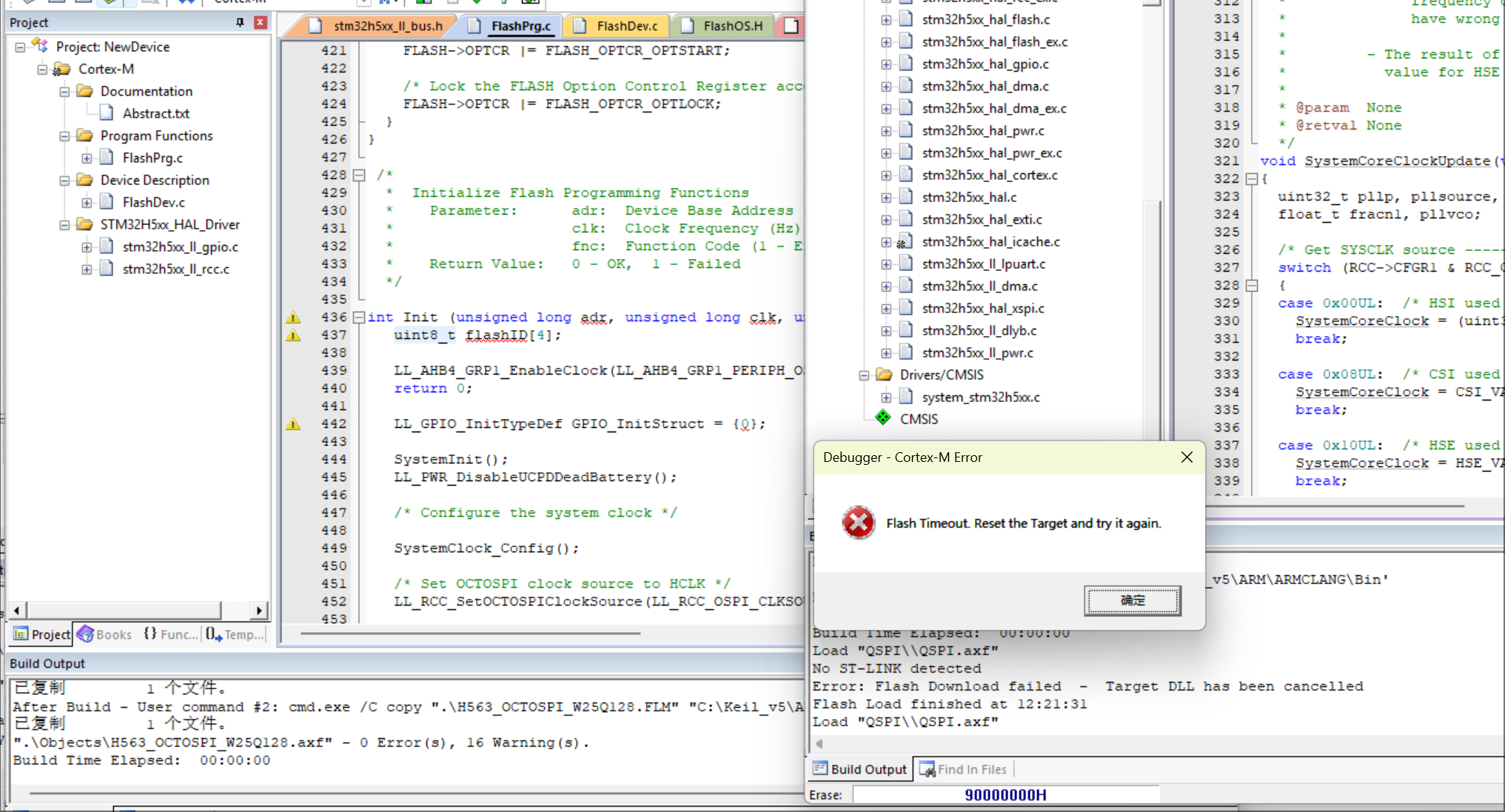Click line number 444 in FlashPrg.c gutter
Image resolution: width=1505 pixels, height=812 pixels.
tap(334, 460)
